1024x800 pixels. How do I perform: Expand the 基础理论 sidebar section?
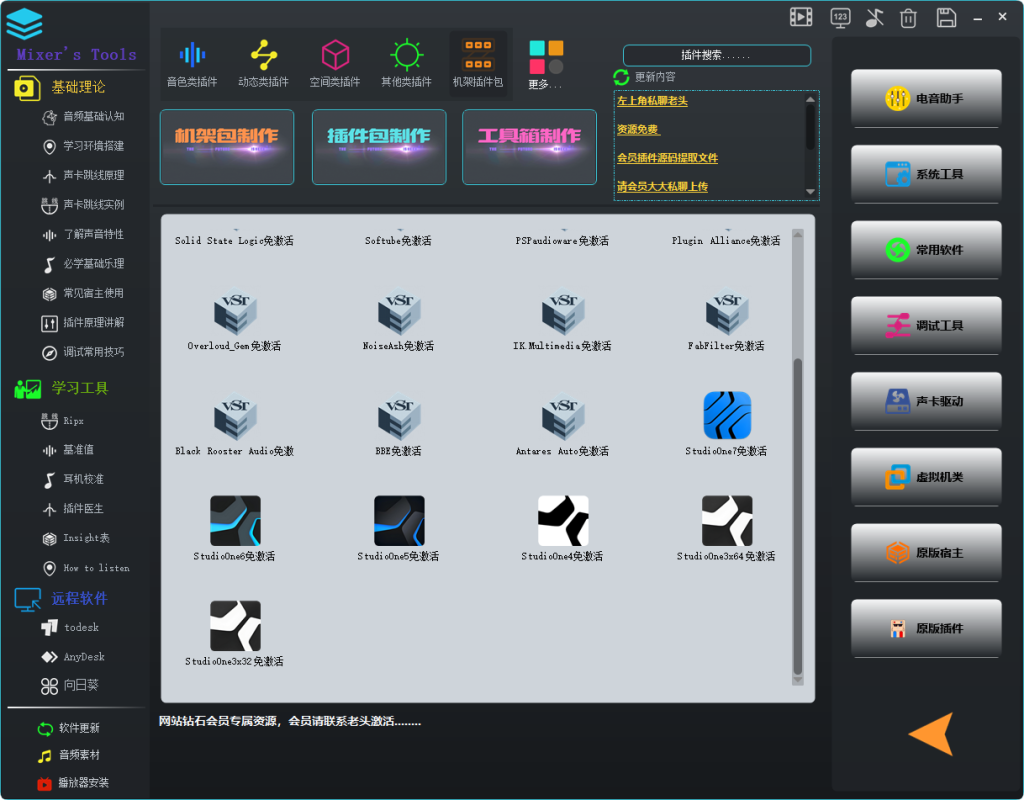(x=61, y=88)
